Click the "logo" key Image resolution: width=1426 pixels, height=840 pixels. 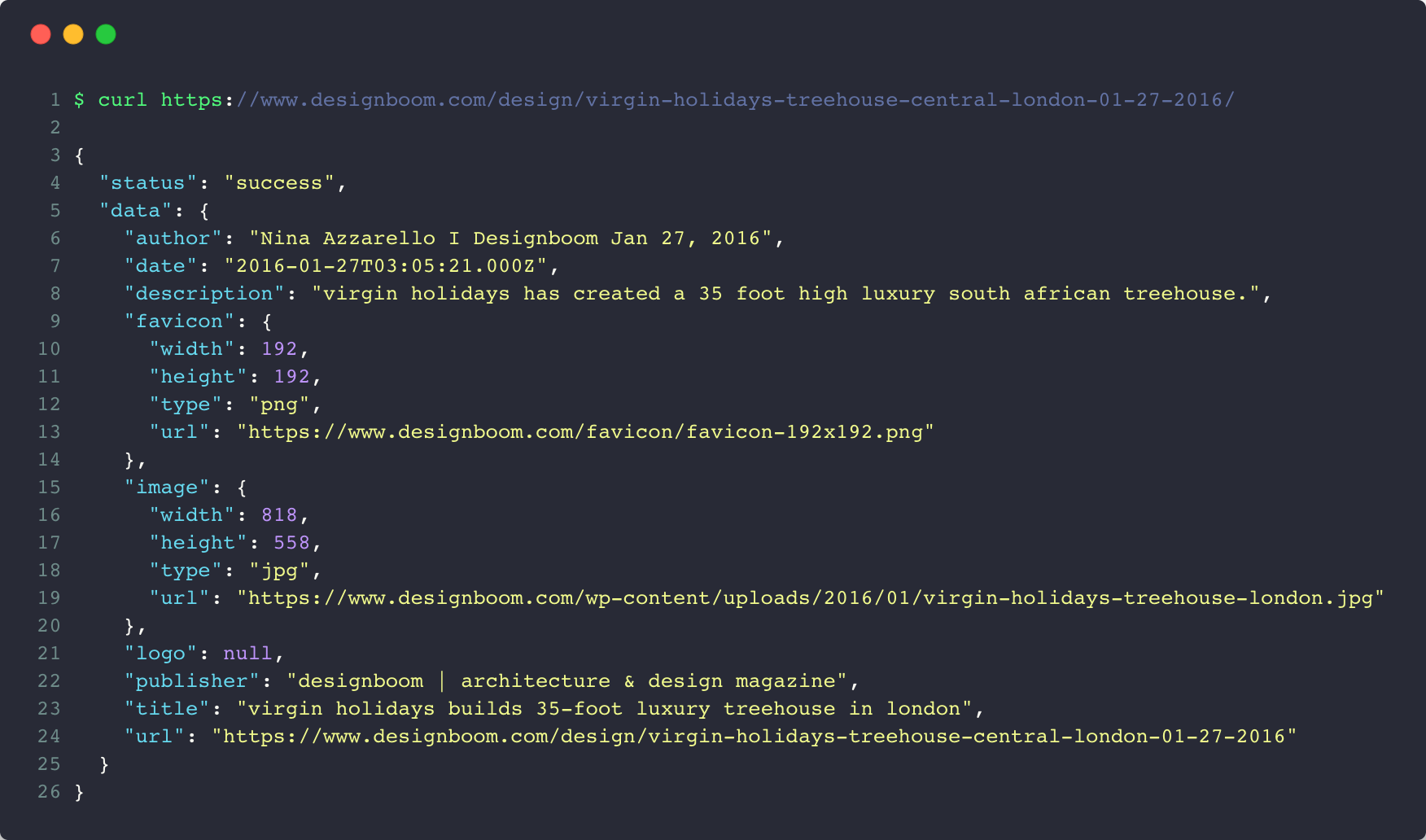pyautogui.click(x=160, y=654)
